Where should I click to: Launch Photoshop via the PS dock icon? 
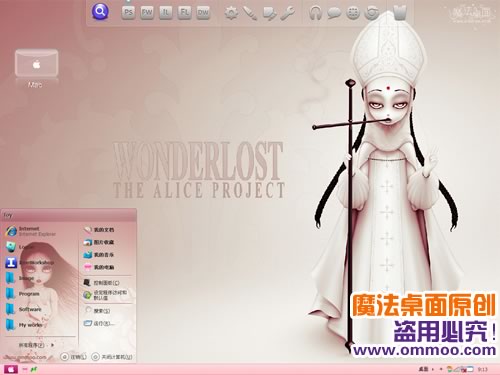128,13
